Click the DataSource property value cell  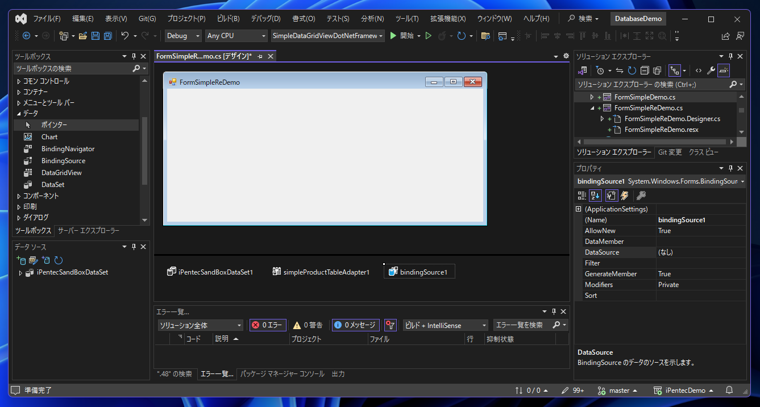coord(701,252)
